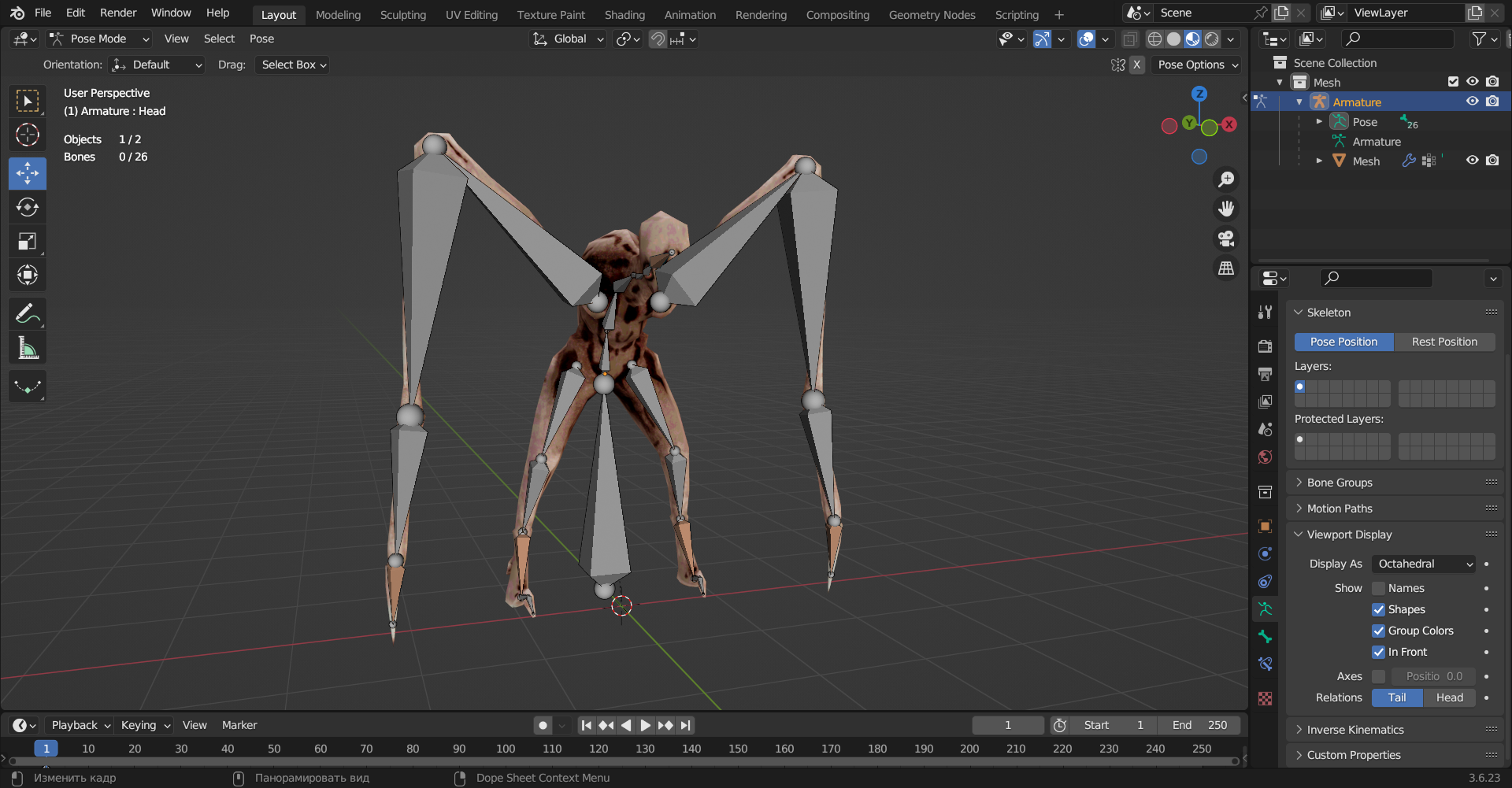
Task: Click the End frame field
Action: (1199, 725)
